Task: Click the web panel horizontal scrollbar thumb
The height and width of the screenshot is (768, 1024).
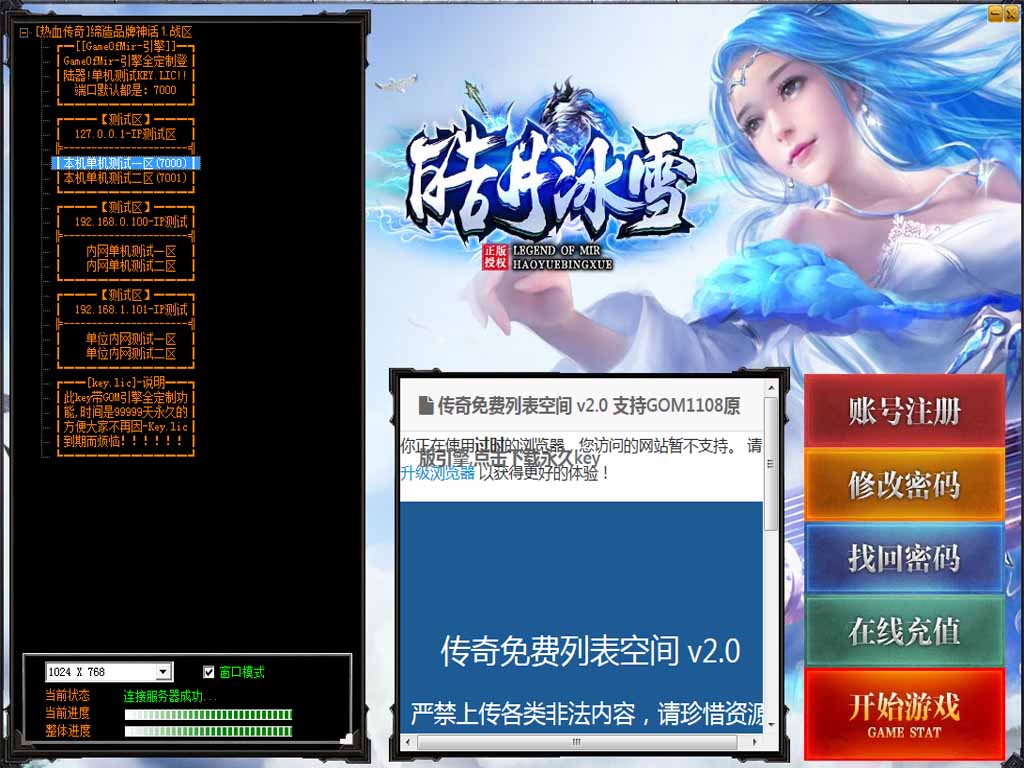Action: pos(577,743)
